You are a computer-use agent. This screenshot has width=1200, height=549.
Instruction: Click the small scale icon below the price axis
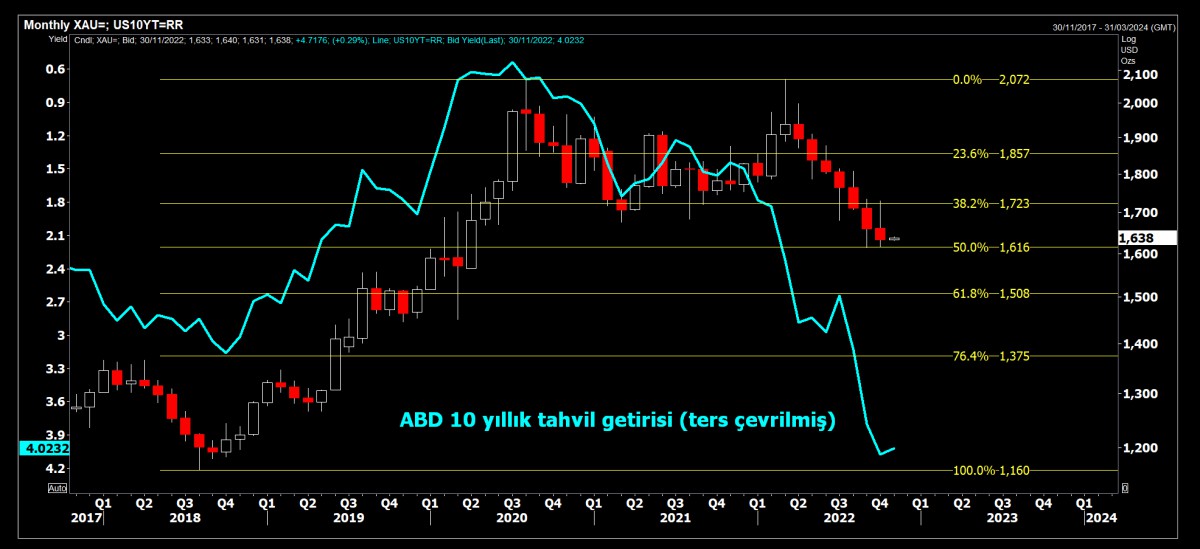(x=1125, y=488)
